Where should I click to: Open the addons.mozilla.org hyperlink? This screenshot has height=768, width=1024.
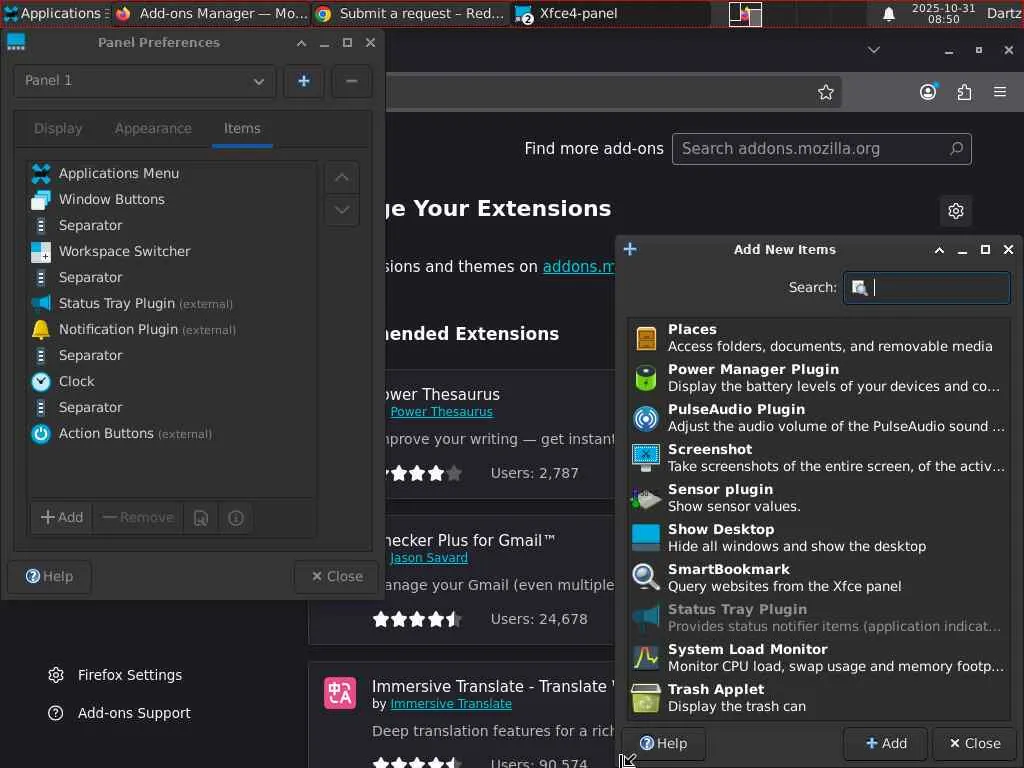pos(579,267)
